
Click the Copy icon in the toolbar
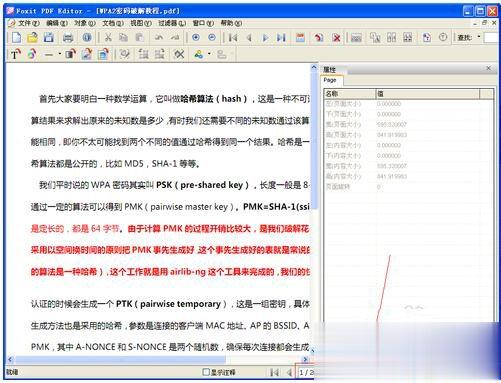click(124, 38)
